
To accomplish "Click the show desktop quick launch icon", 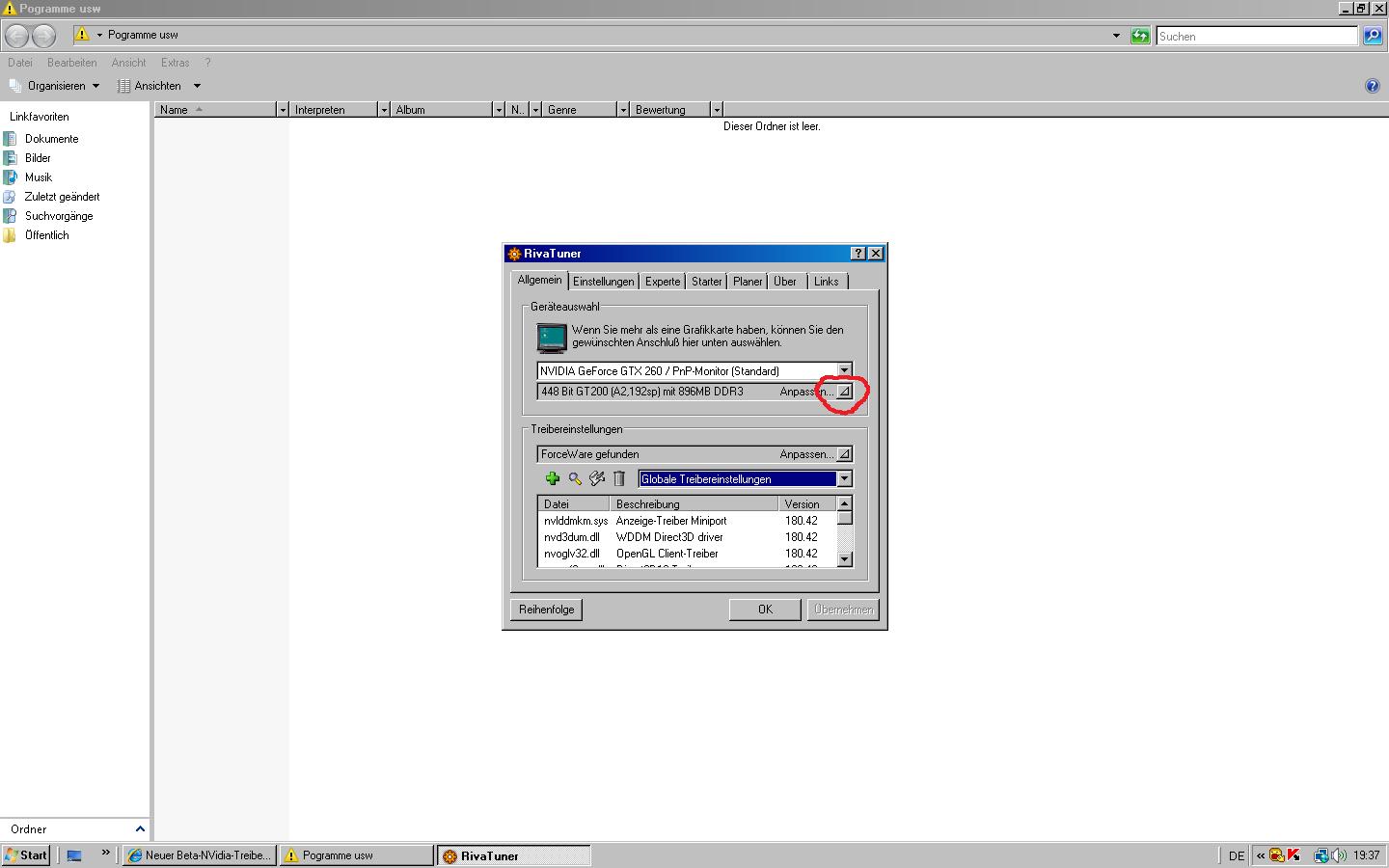I will click(x=74, y=855).
